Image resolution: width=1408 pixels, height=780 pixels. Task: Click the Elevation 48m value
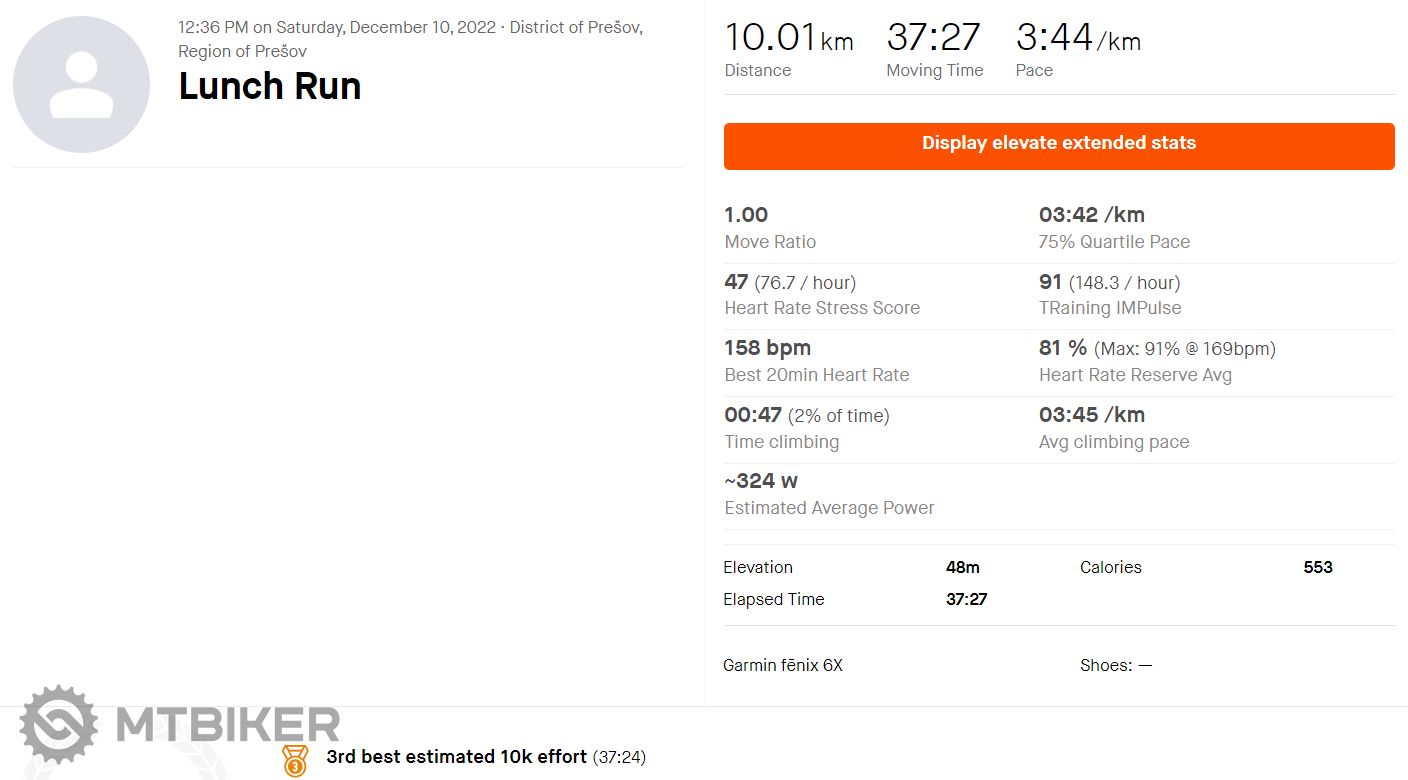[x=962, y=567]
